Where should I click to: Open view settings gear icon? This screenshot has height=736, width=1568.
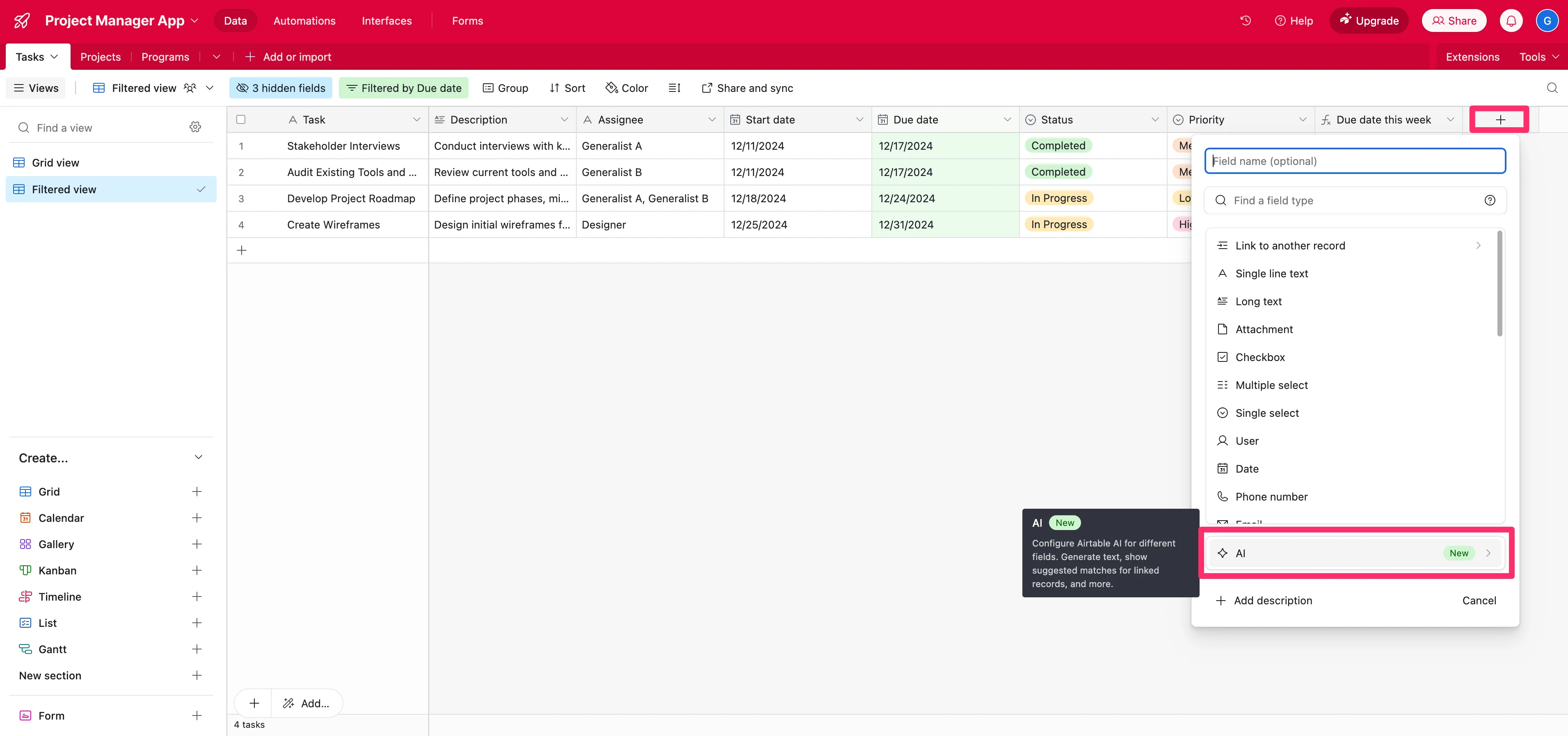coord(195,127)
